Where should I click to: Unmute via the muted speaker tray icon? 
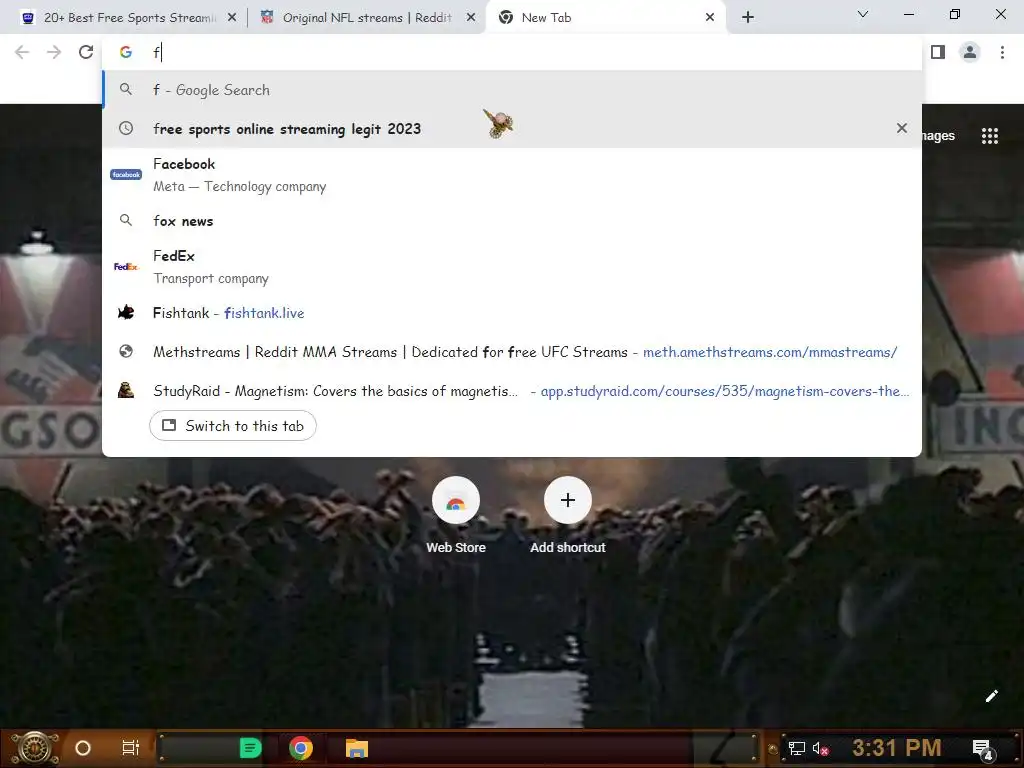(820, 748)
